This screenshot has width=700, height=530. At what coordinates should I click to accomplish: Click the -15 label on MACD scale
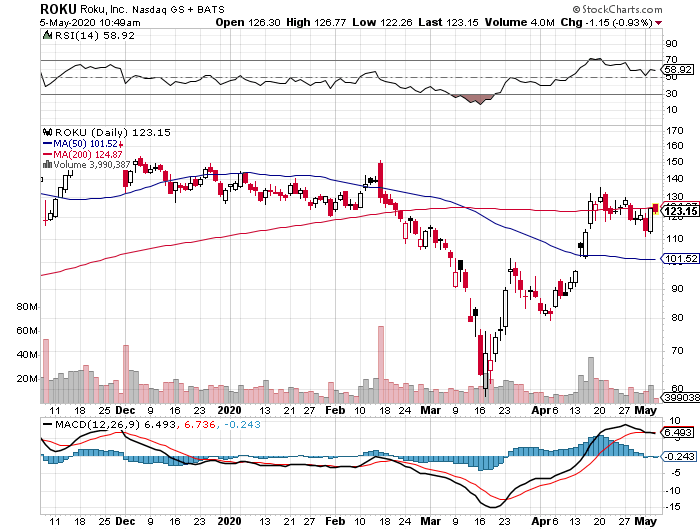673,506
